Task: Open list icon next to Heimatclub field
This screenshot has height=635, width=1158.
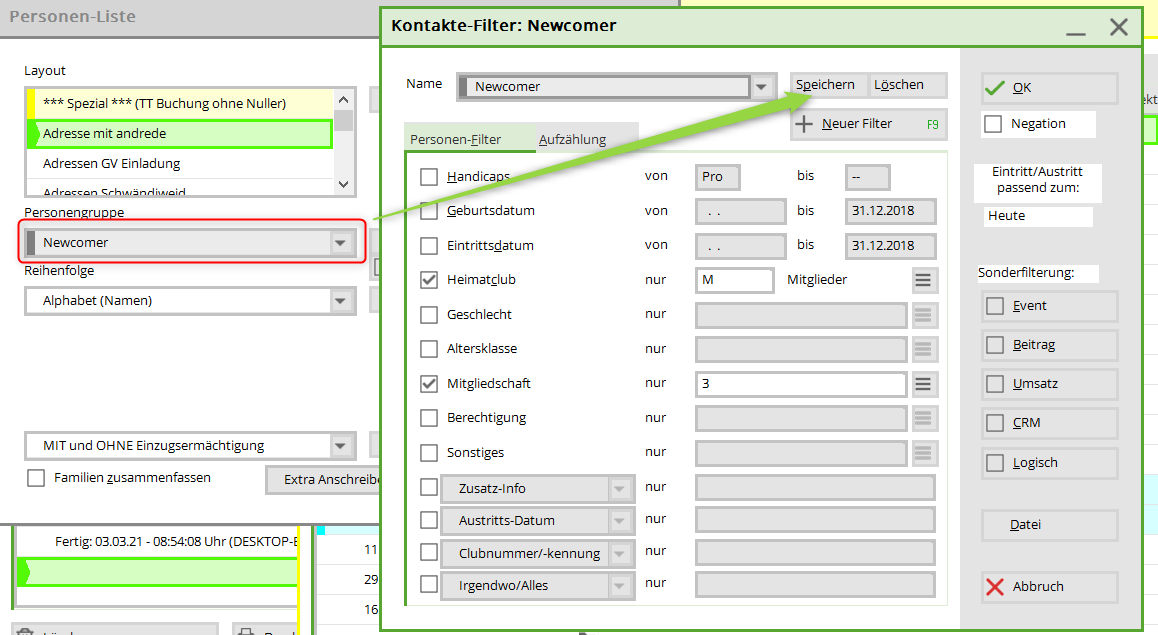Action: point(923,280)
